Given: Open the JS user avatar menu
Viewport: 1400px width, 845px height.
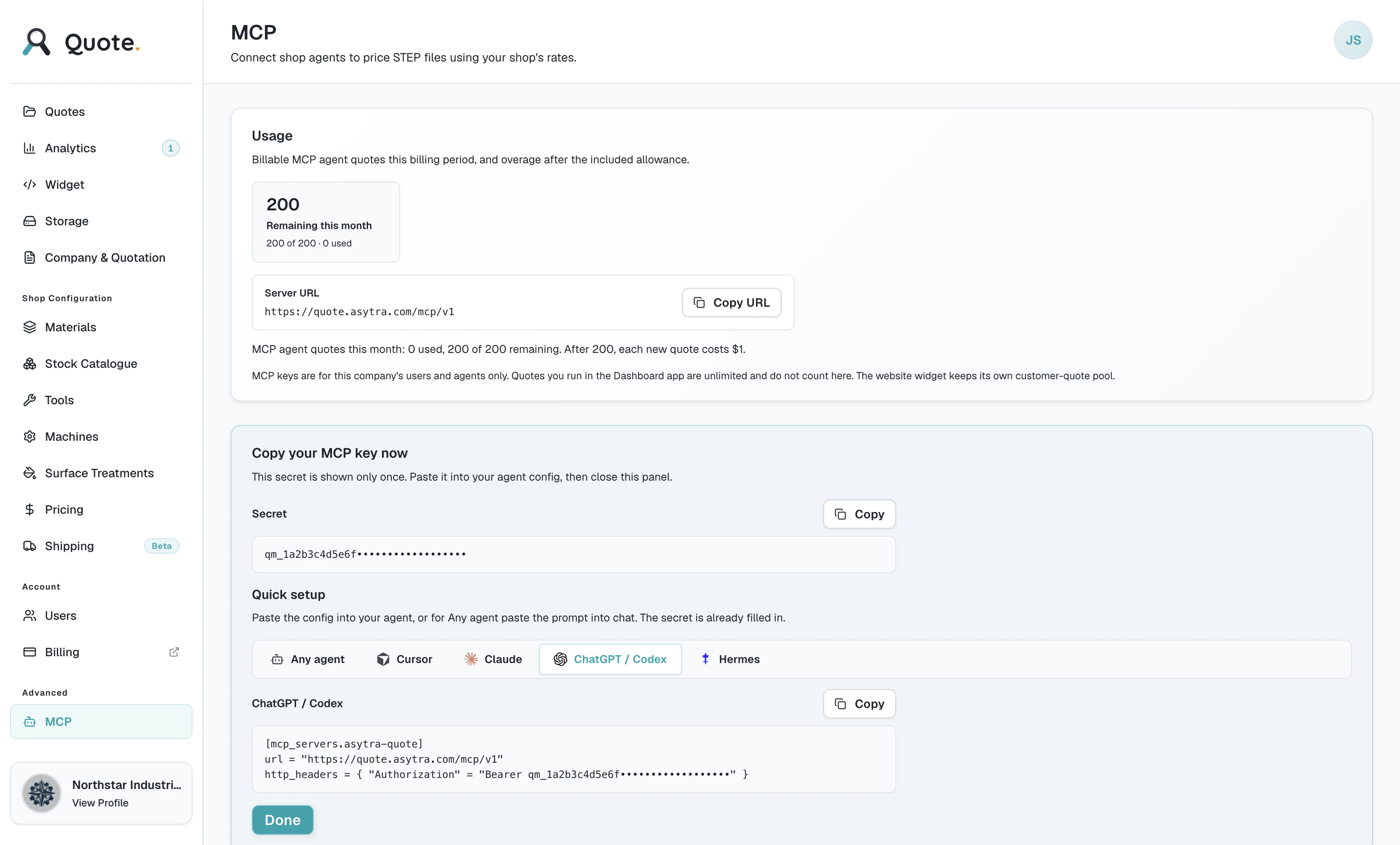Looking at the screenshot, I should tap(1353, 40).
